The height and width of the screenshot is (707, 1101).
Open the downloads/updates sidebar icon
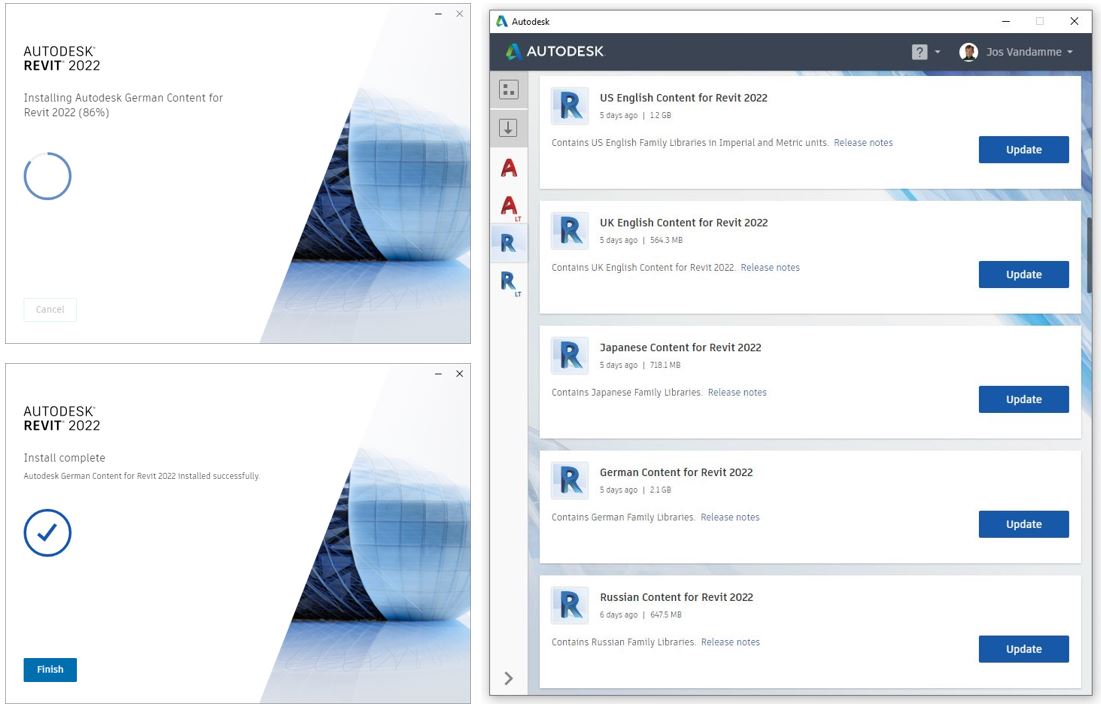pyautogui.click(x=508, y=128)
